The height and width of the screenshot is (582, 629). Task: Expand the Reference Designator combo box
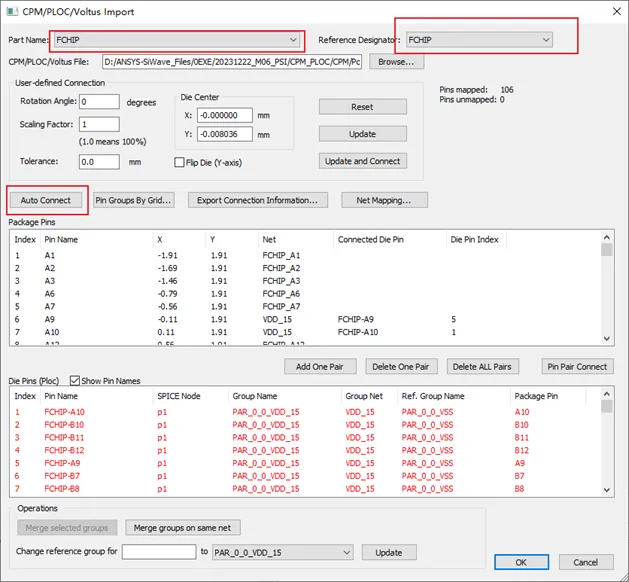click(479, 40)
